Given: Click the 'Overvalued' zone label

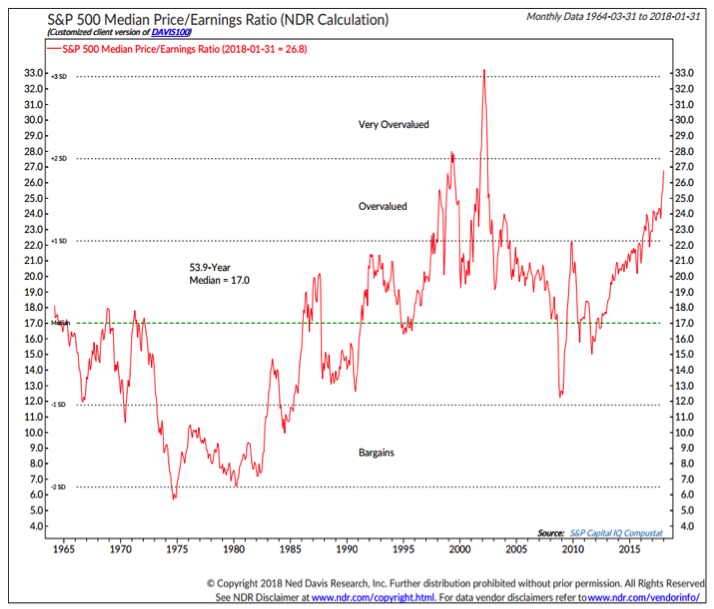Looking at the screenshot, I should (382, 206).
